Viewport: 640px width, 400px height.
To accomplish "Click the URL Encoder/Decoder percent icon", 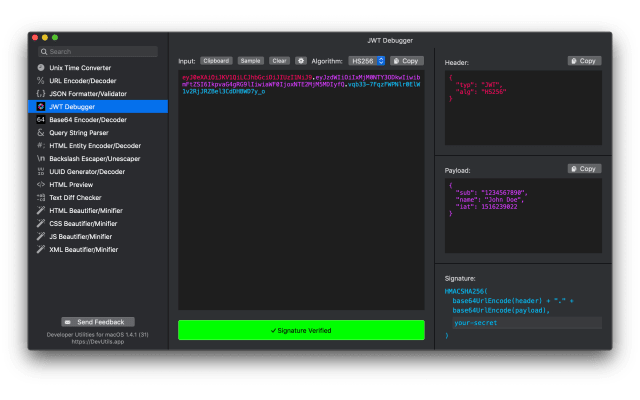I will click(x=41, y=81).
